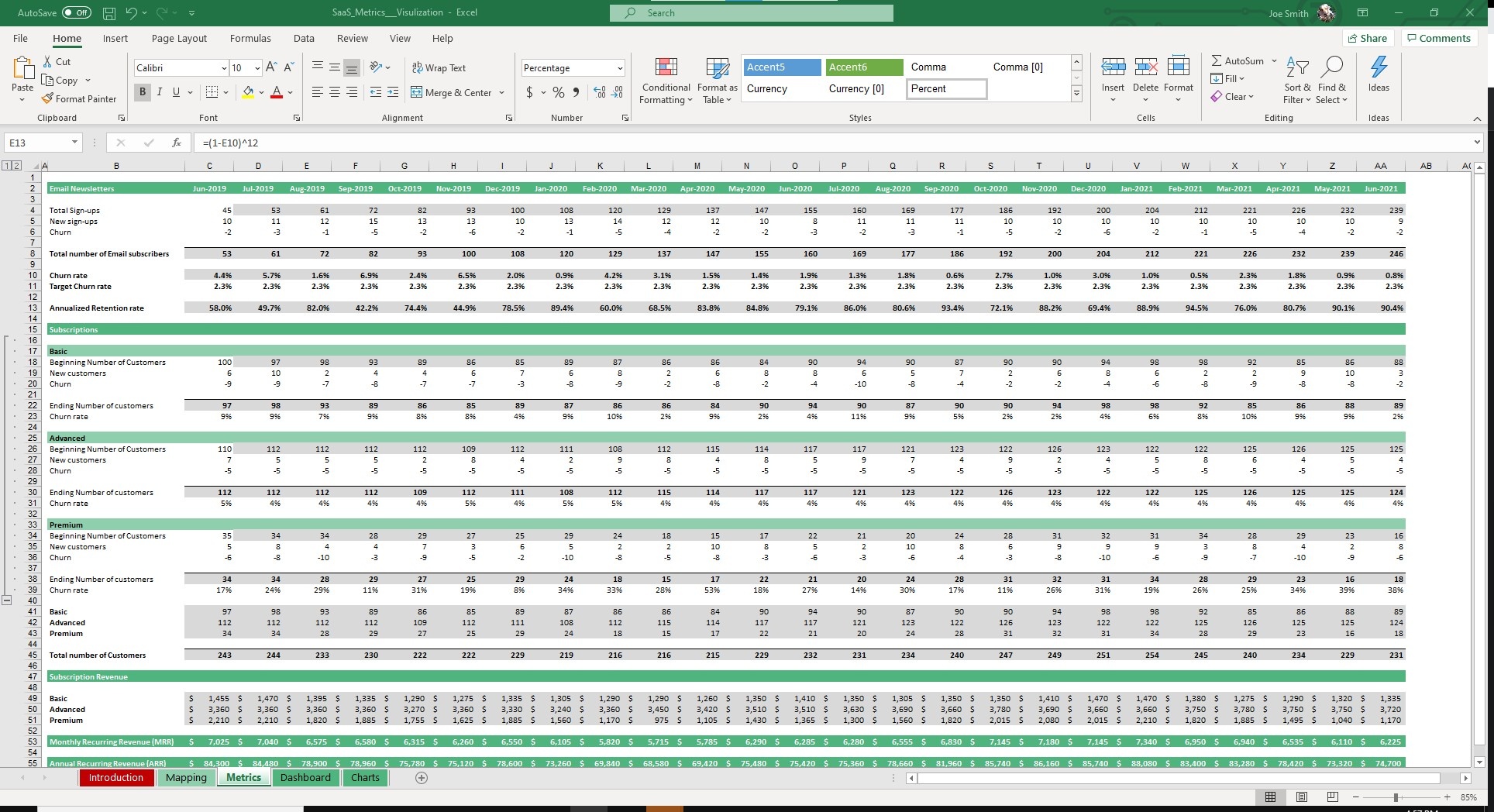The image size is (1494, 812).
Task: Click the Share button
Action: coord(1367,38)
